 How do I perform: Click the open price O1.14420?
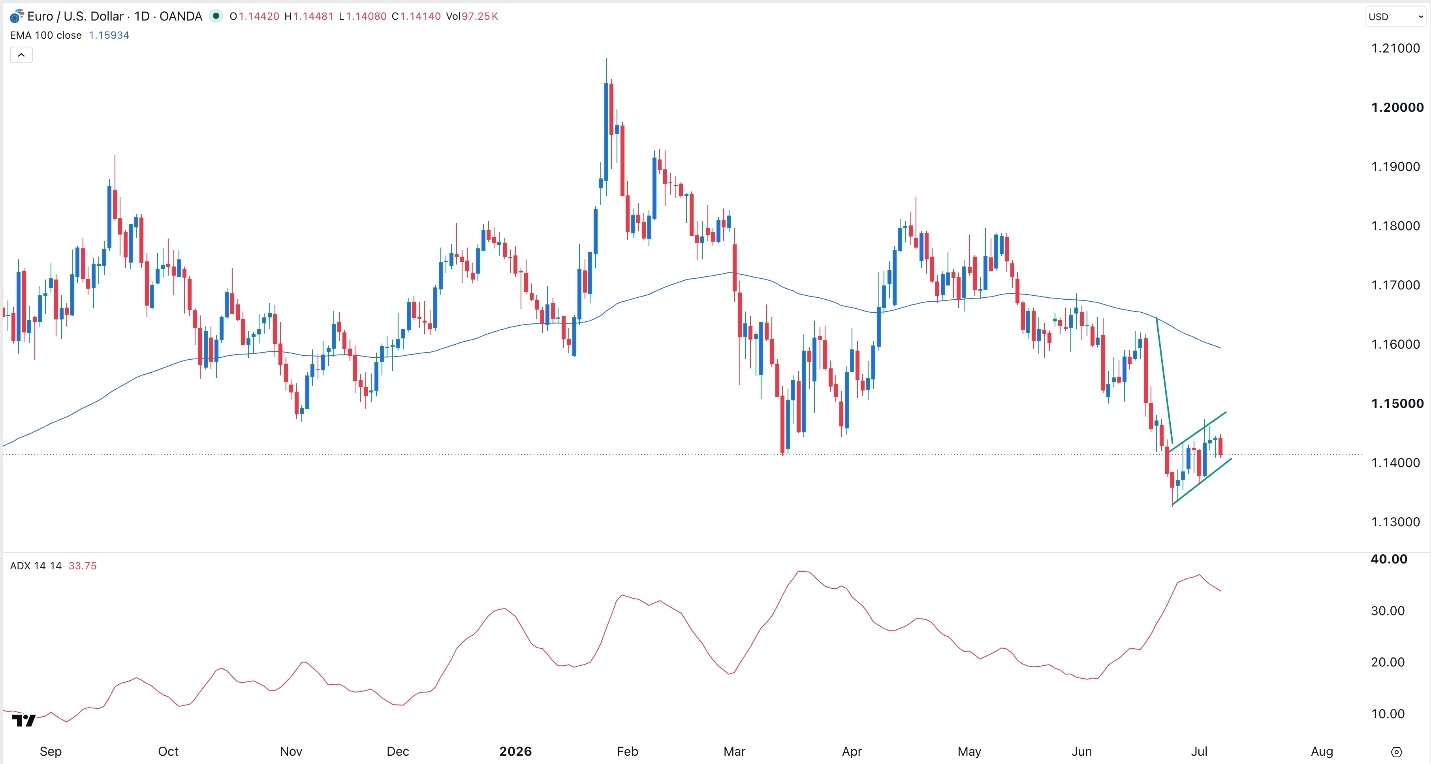coord(255,16)
